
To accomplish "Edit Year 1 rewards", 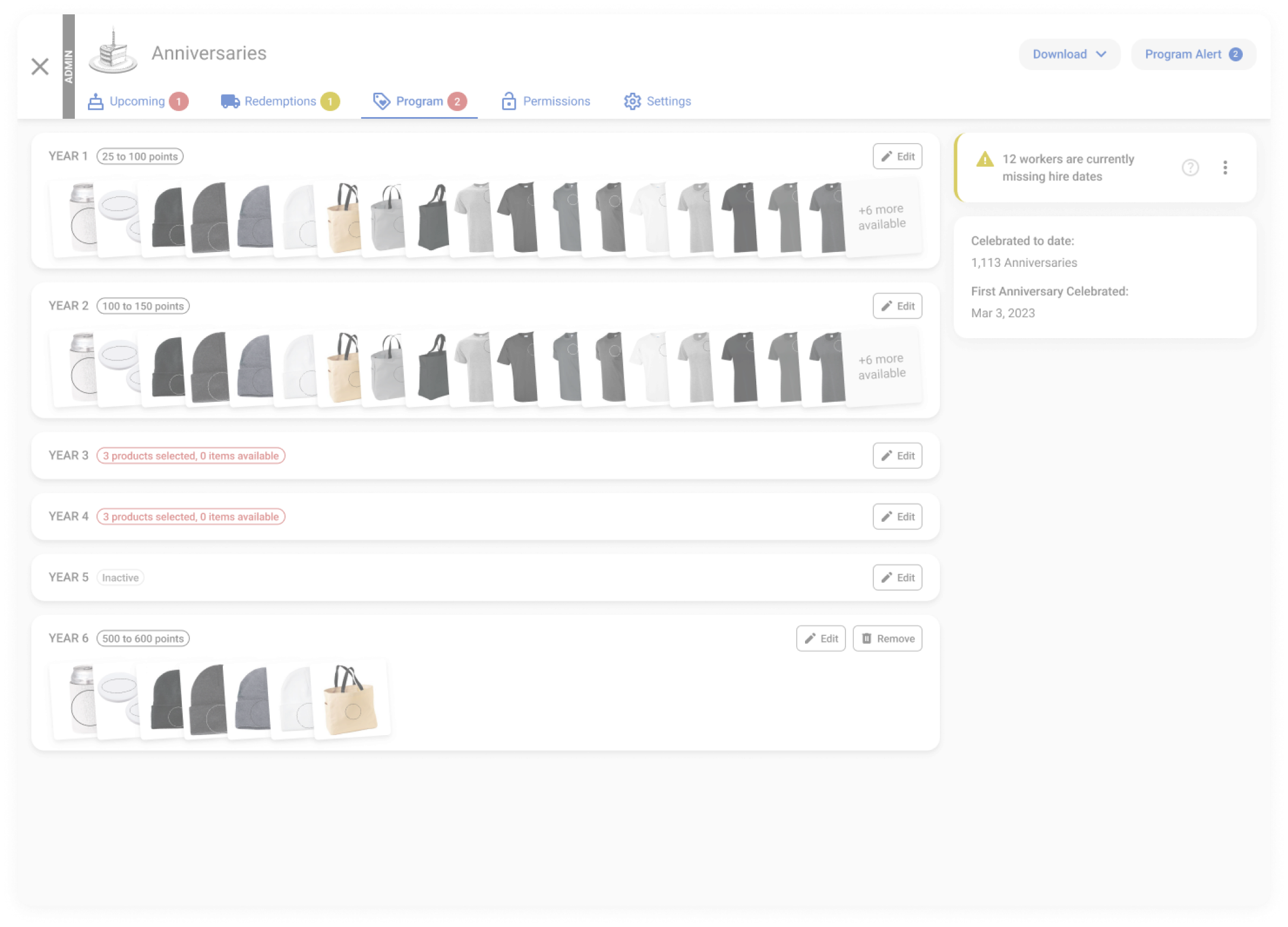I will coord(897,156).
